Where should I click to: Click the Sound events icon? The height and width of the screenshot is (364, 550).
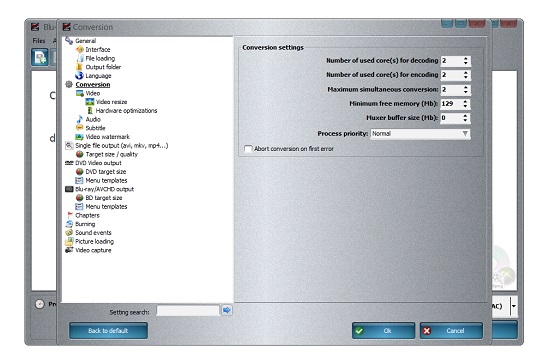tap(69, 232)
